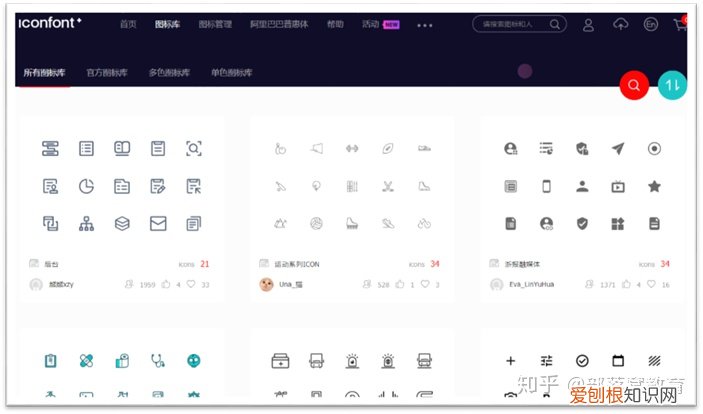Screen dimensions: 703x414
Task: Click the teal stethoscope icon
Action: [158, 361]
